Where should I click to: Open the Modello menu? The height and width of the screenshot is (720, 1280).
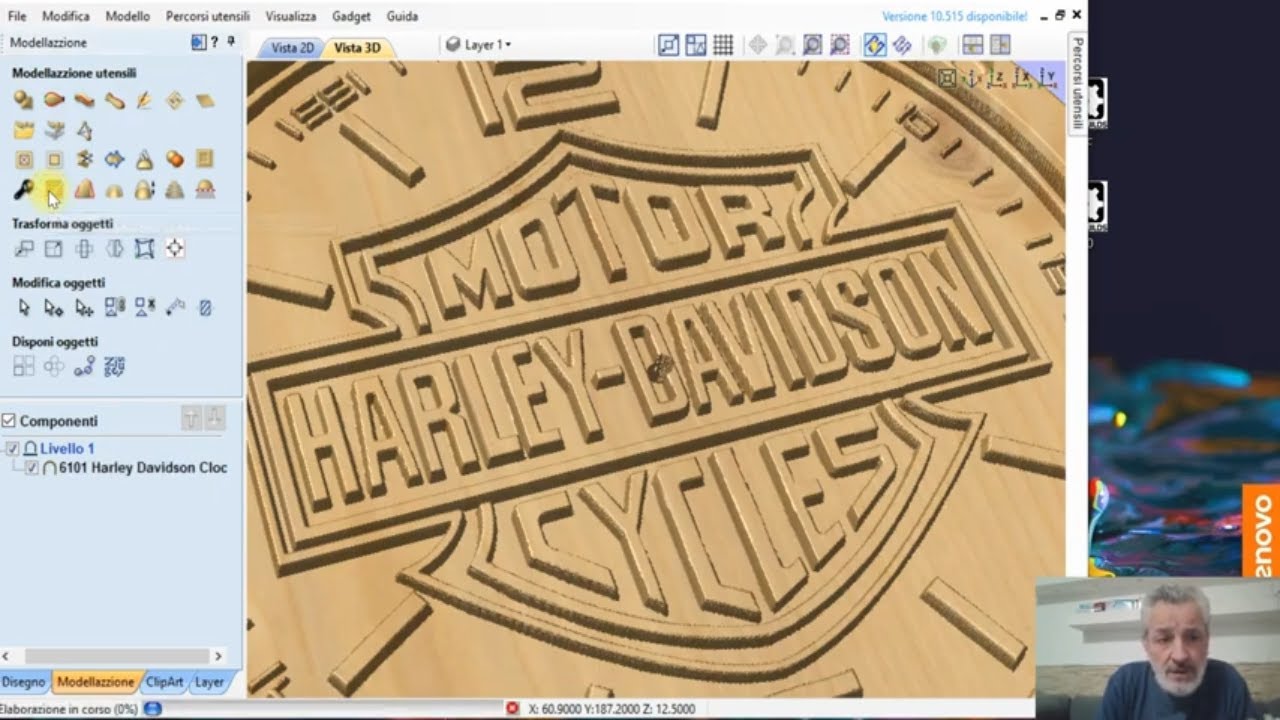pos(128,16)
